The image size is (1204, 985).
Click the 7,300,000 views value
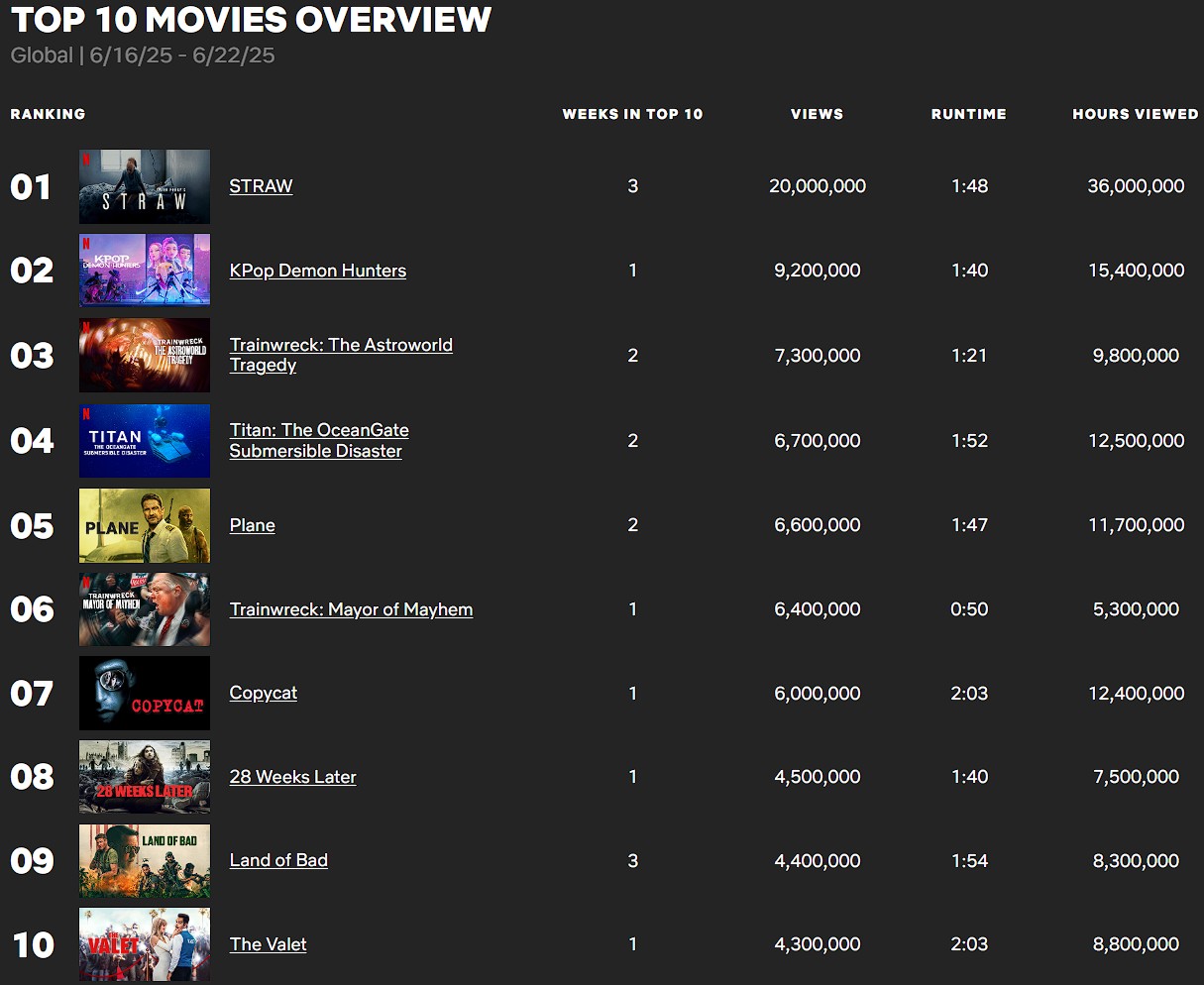818,355
